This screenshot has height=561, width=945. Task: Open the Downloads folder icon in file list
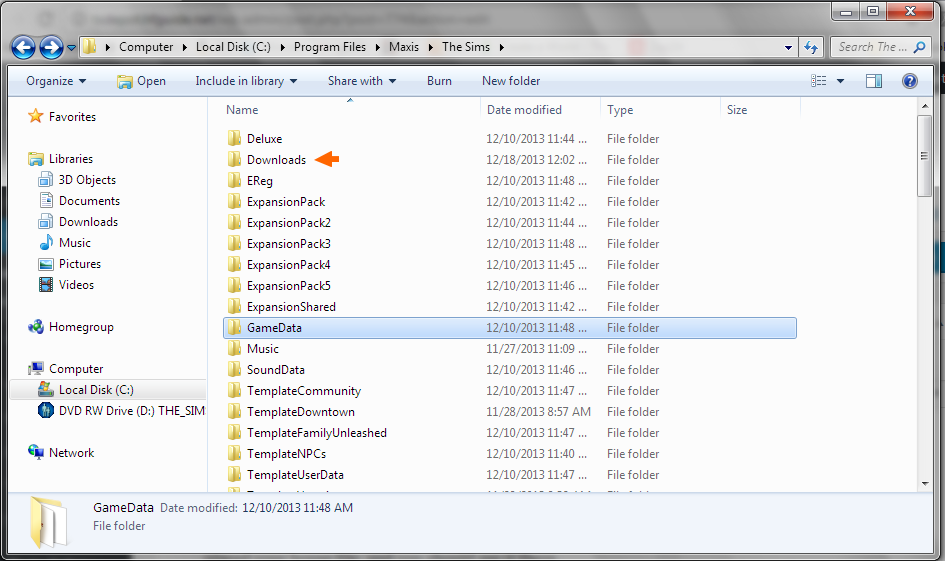click(235, 160)
